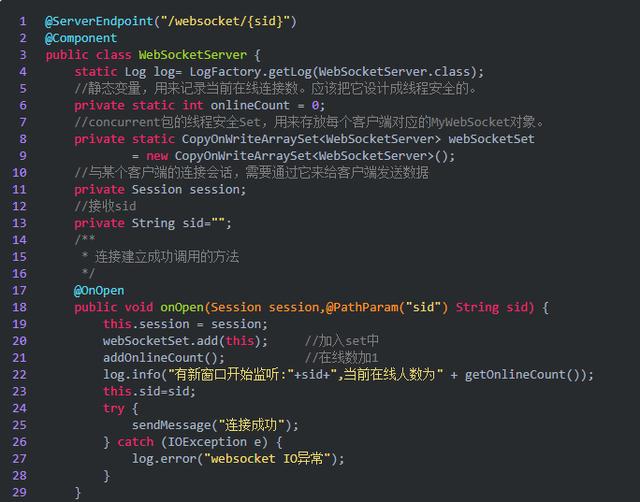Click the @Component annotation
This screenshot has height=502, width=640.
pos(81,38)
